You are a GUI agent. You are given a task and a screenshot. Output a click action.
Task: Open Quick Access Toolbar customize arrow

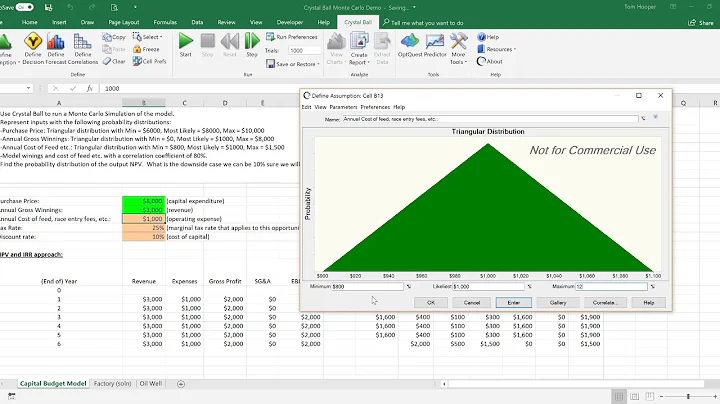(x=135, y=7)
